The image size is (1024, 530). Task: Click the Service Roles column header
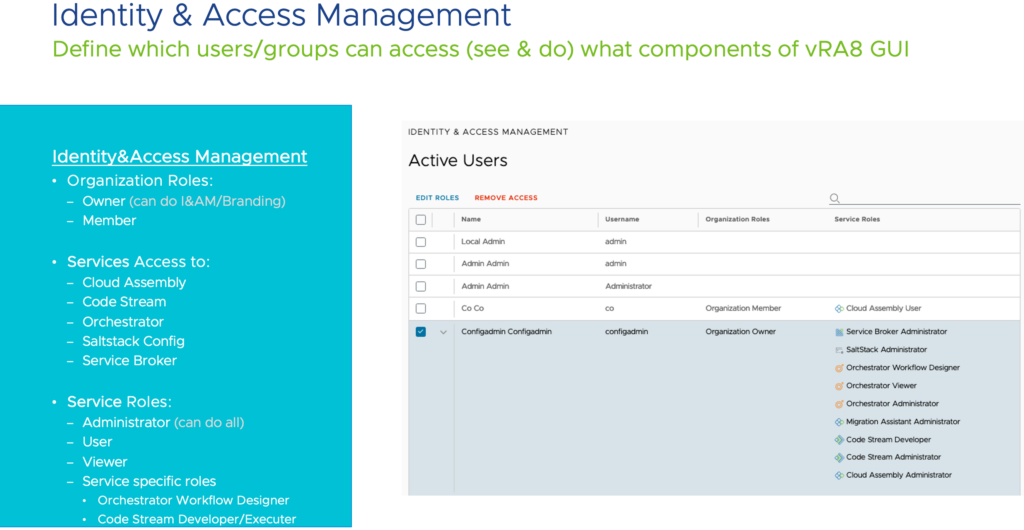click(x=857, y=219)
